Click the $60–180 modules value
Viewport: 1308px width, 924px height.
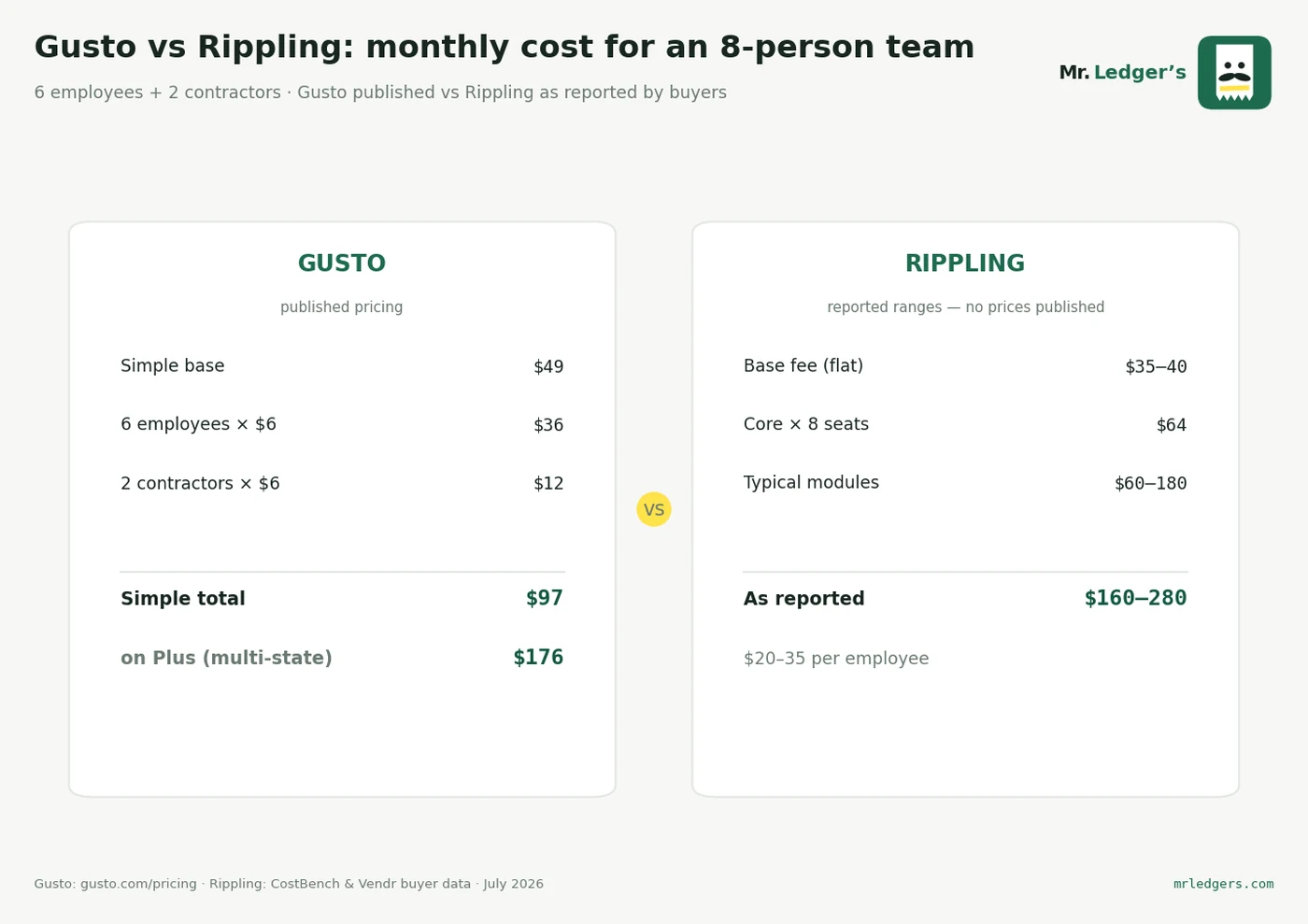(x=1150, y=484)
